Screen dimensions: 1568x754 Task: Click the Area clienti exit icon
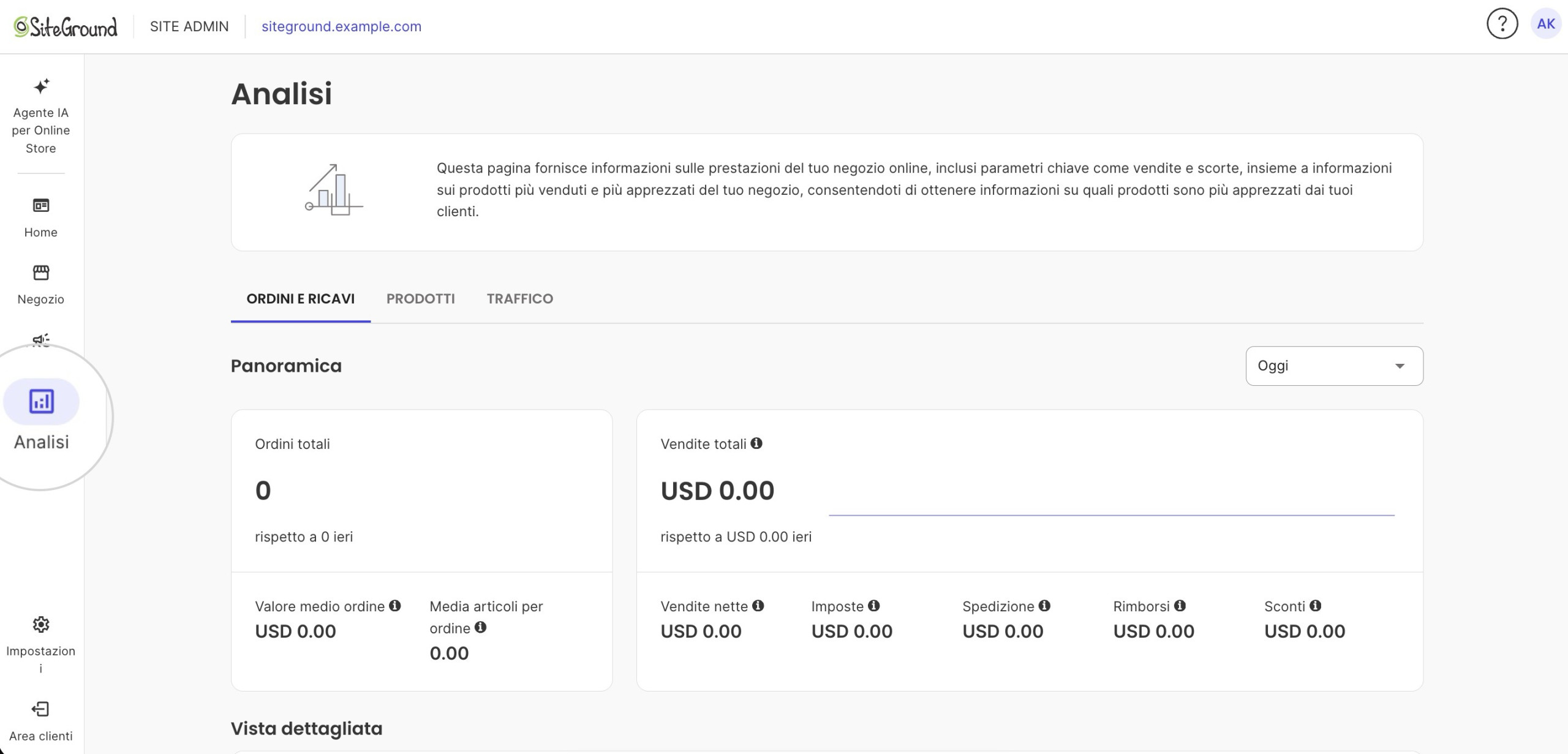tap(40, 709)
